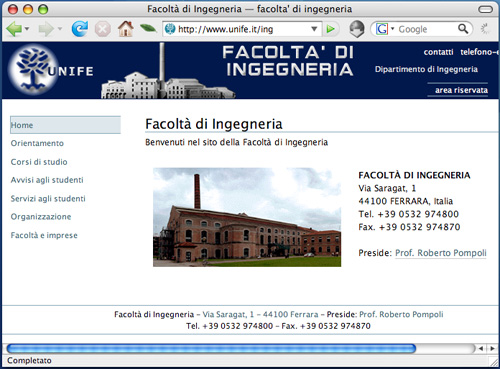Open the Dipartimento di Ingegneria link

click(x=426, y=69)
